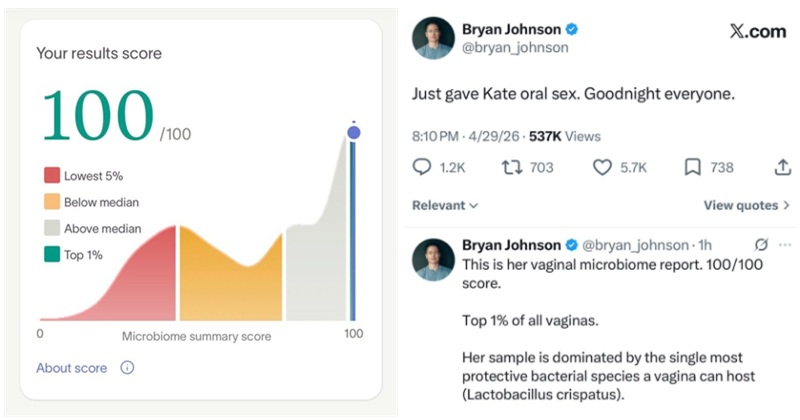This screenshot has width=800, height=420.
Task: Click the orange Below median legend swatch
Action: coord(51,202)
